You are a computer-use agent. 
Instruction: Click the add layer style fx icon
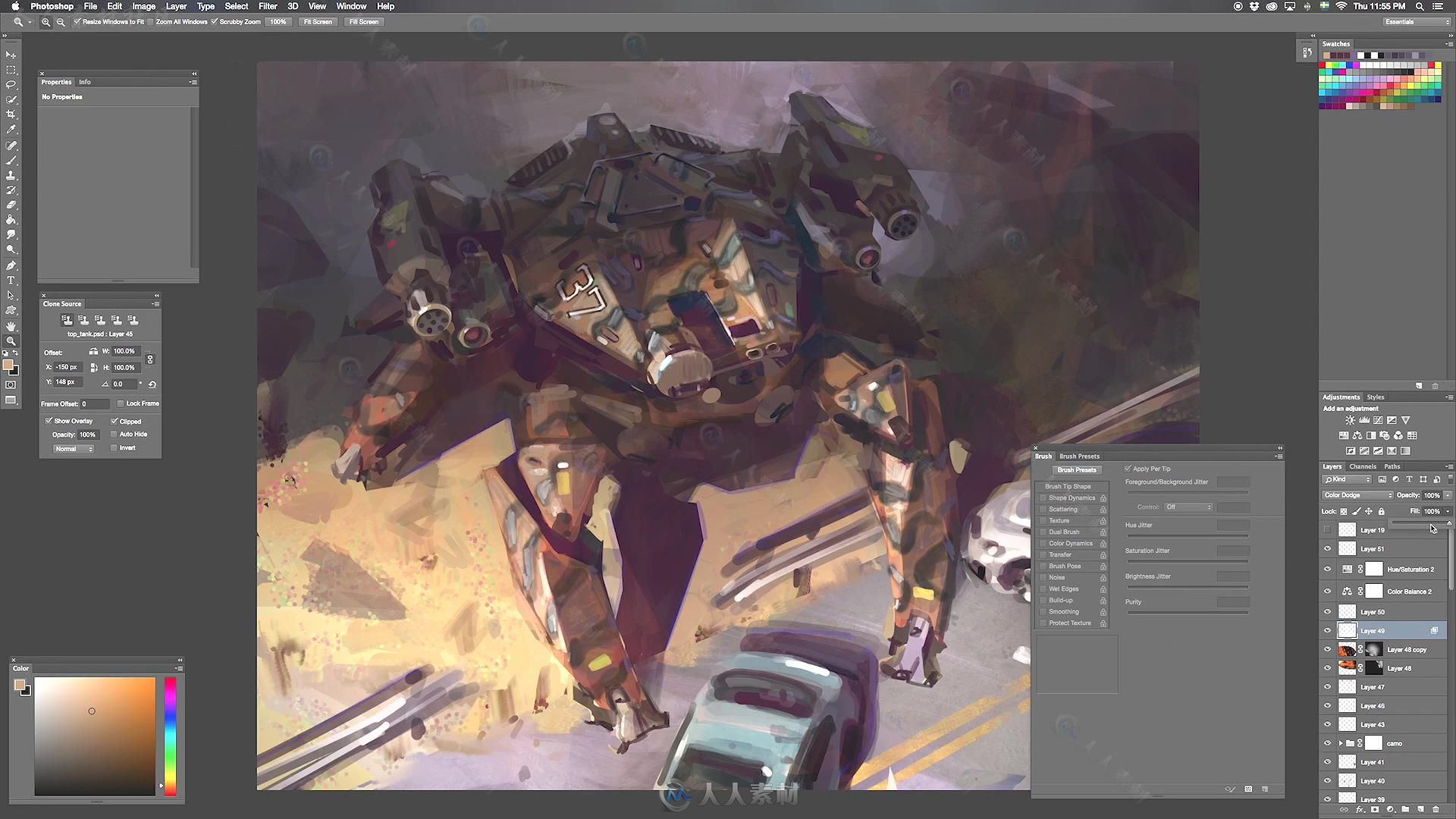tap(1360, 810)
